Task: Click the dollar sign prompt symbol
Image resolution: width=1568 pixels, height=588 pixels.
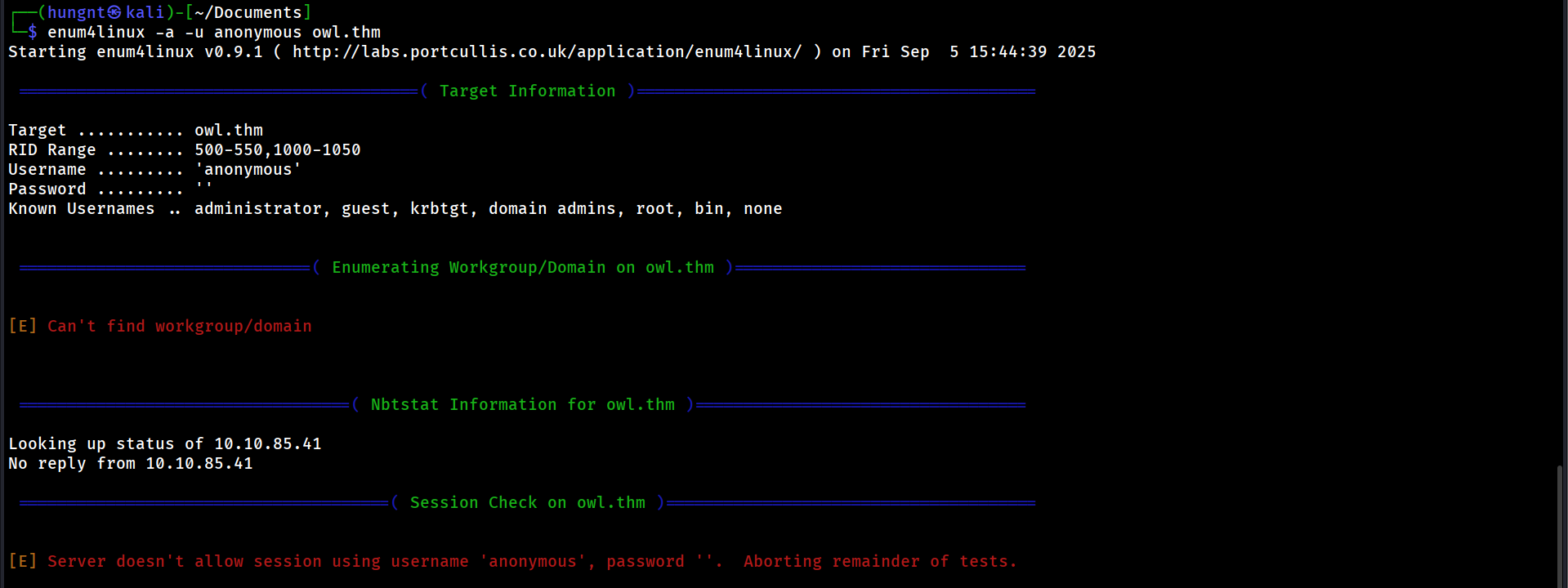Action: [33, 32]
